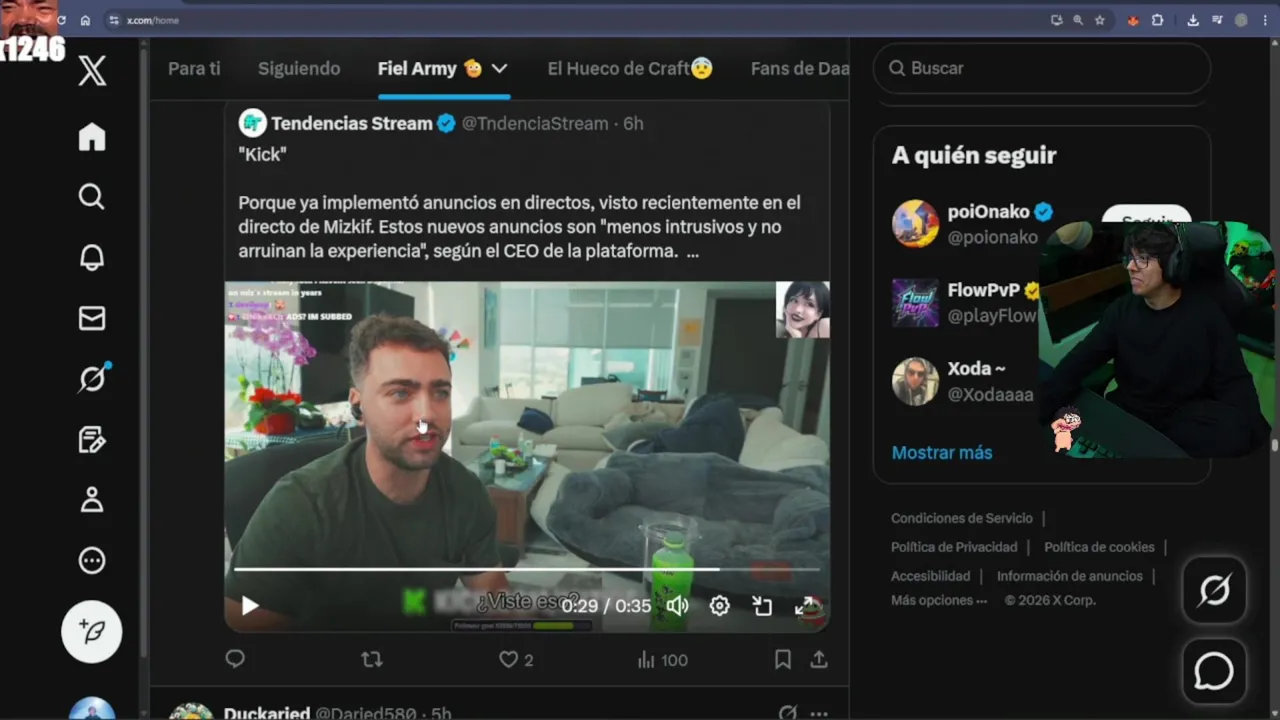Open Tendencias Stream profile name

tap(351, 123)
